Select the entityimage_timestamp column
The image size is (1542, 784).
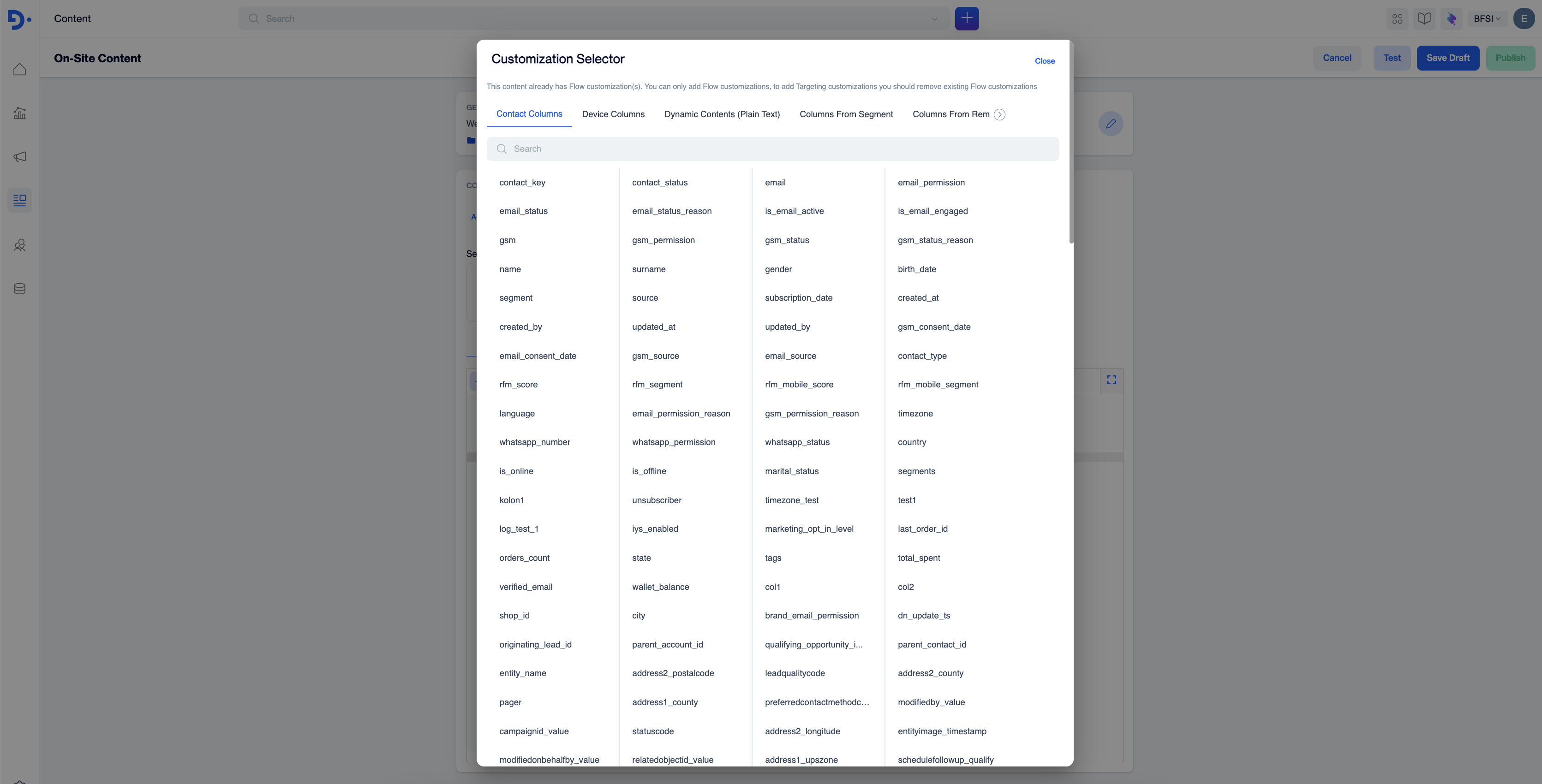coord(942,731)
